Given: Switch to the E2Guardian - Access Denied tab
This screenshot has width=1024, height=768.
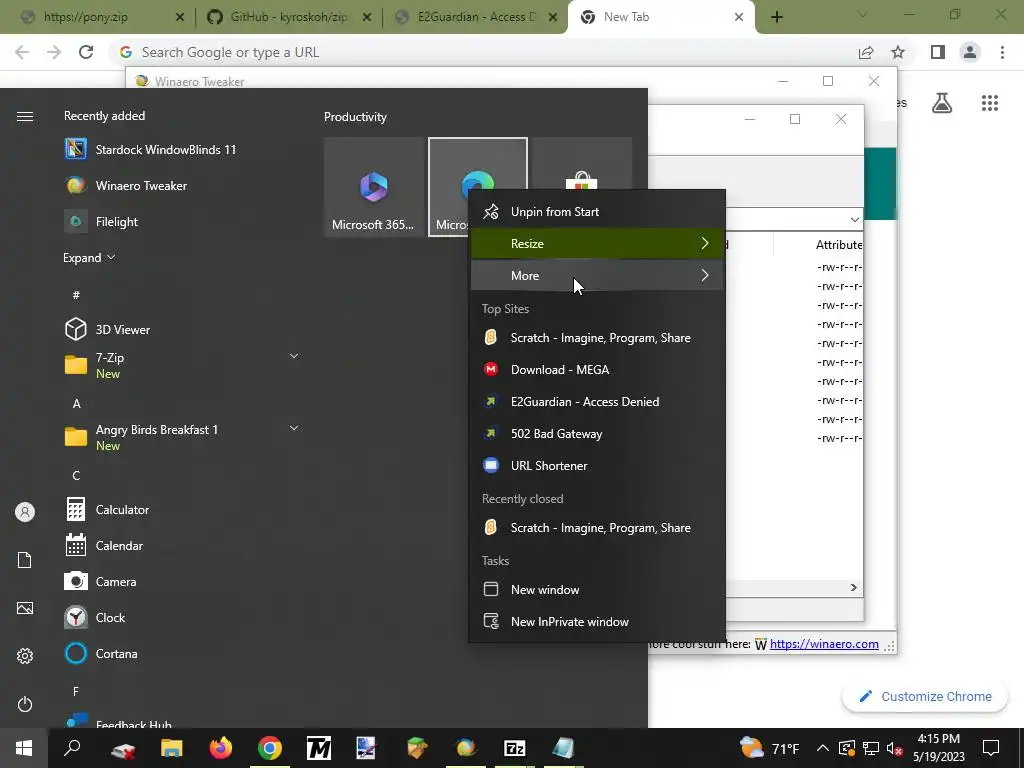Looking at the screenshot, I should point(475,17).
